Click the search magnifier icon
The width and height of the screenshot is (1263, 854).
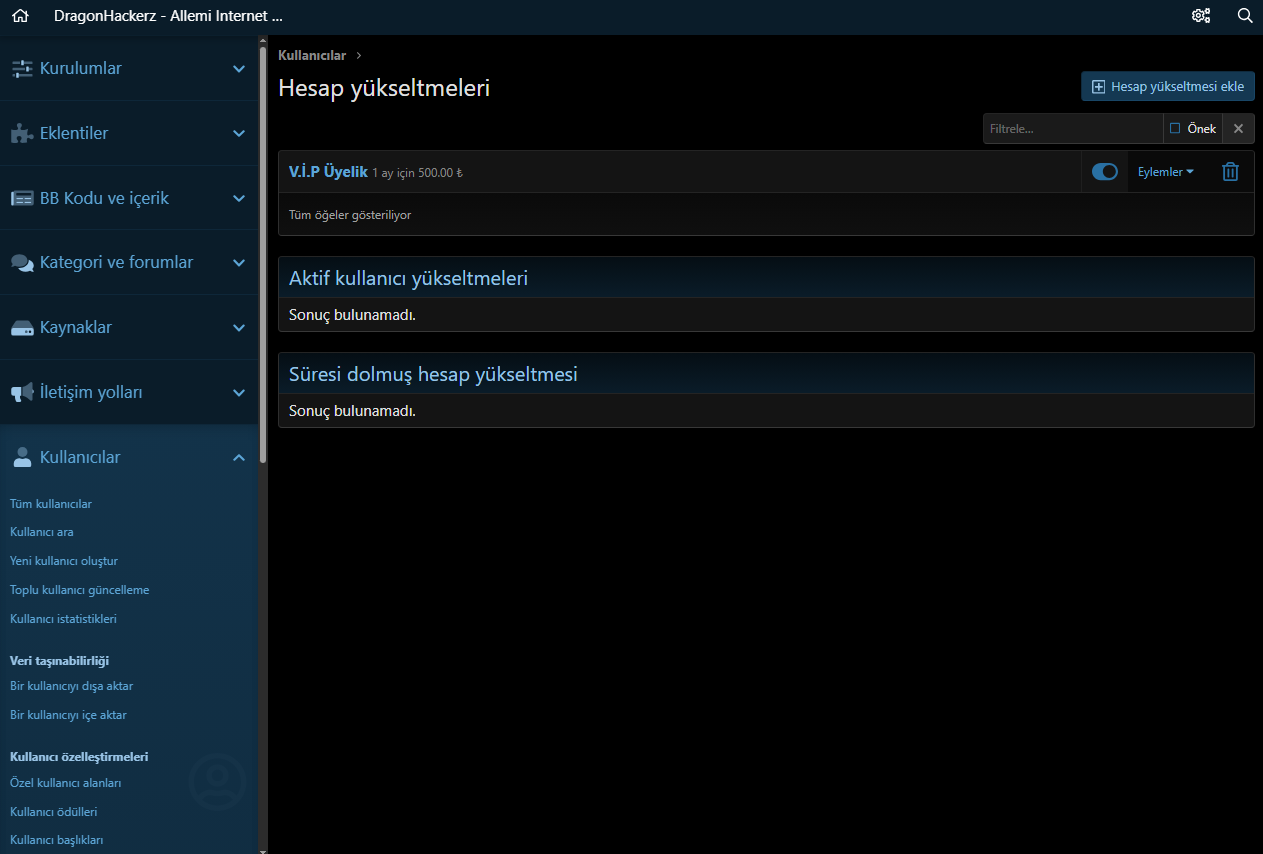[1245, 16]
